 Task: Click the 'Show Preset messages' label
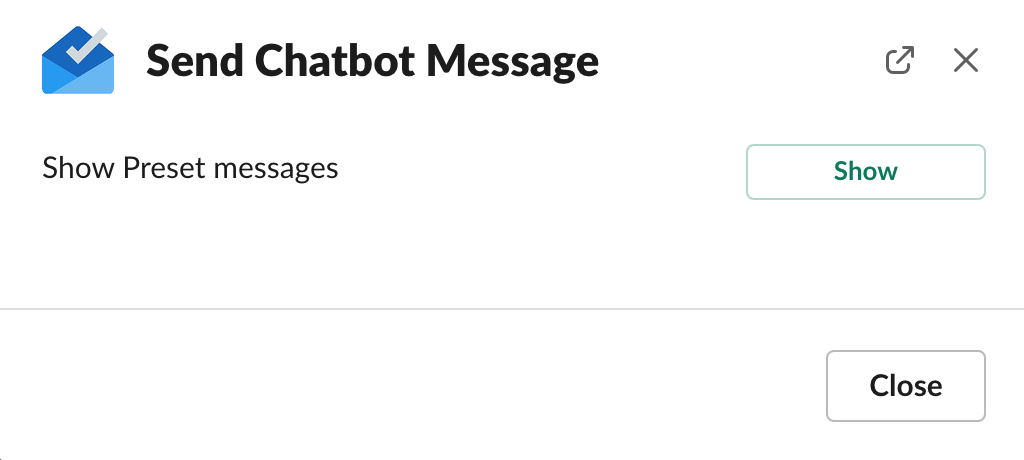190,168
